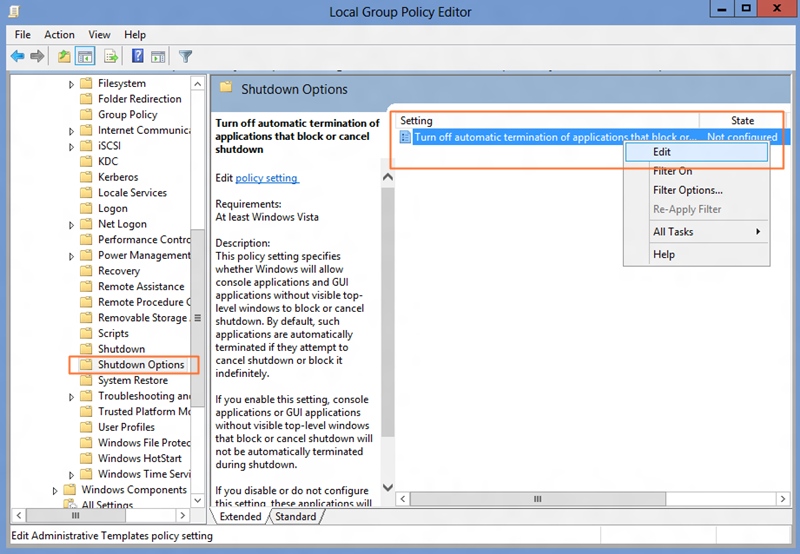800x554 pixels.
Task: Click the Up one level folder icon
Action: coord(64,56)
